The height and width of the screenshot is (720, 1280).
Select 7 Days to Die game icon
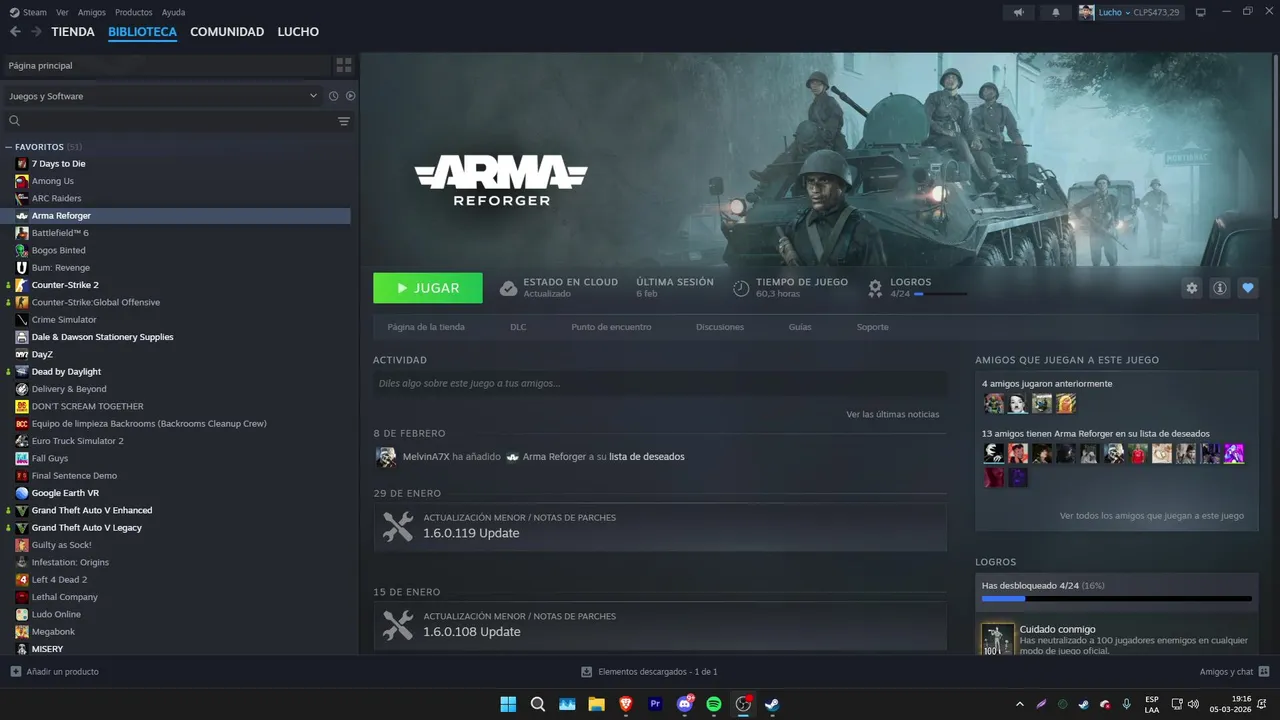point(22,163)
